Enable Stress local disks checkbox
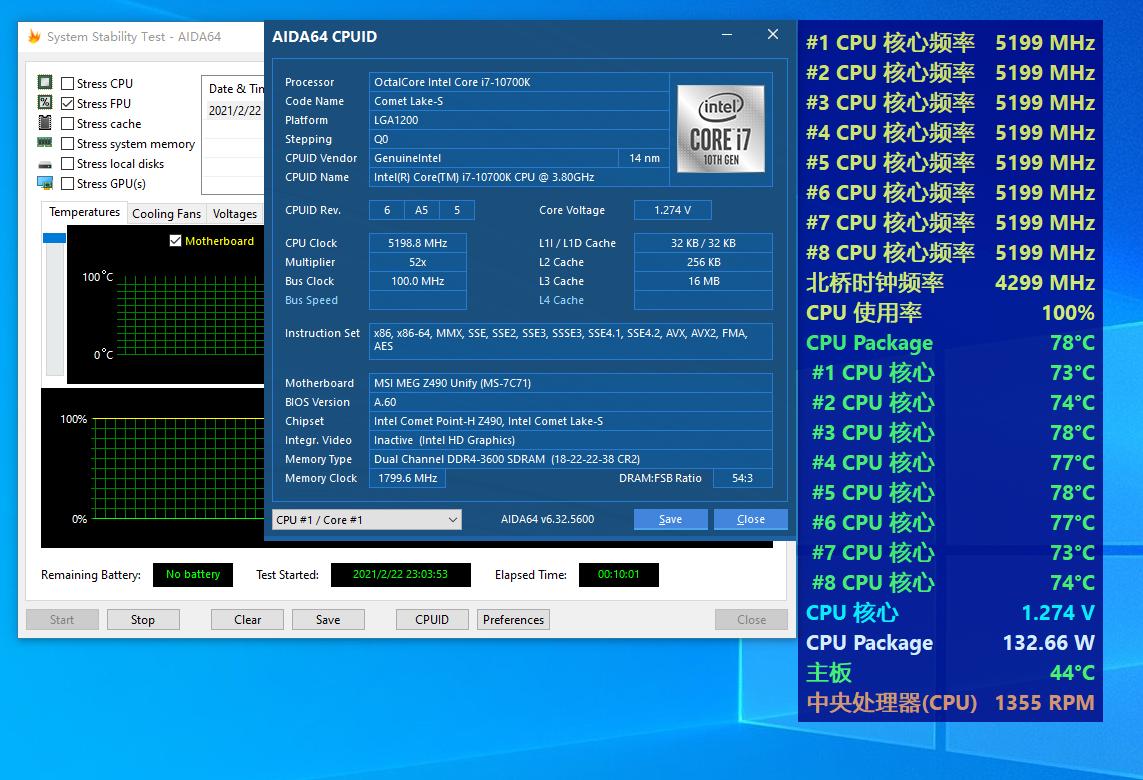The height and width of the screenshot is (780, 1143). [x=68, y=163]
